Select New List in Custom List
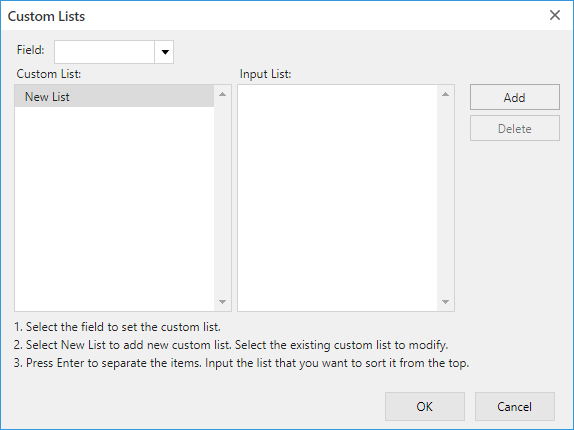The height and width of the screenshot is (430, 574). [114, 97]
